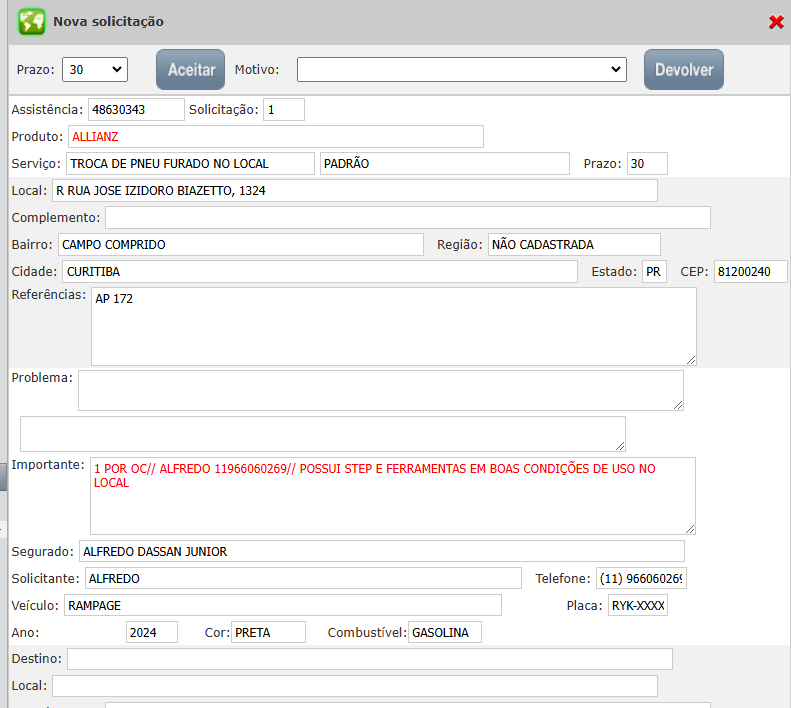Click the Bairro field CAMPO COMPRIDO

pos(240,244)
